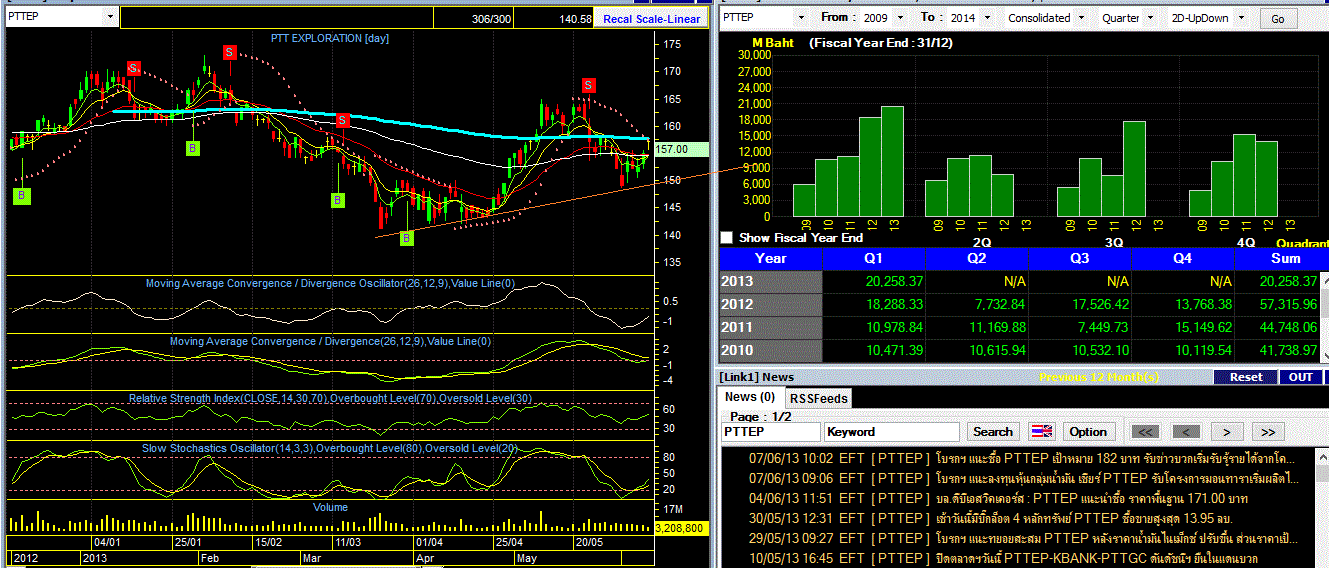
Task: Select the 2010 year row label
Action: coord(770,350)
